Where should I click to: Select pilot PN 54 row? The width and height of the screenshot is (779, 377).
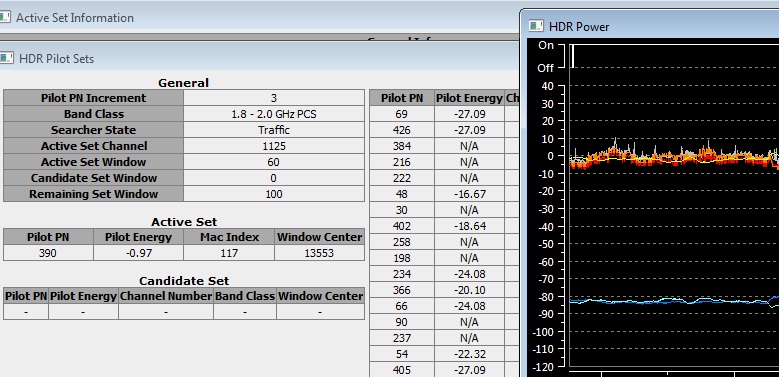444,354
